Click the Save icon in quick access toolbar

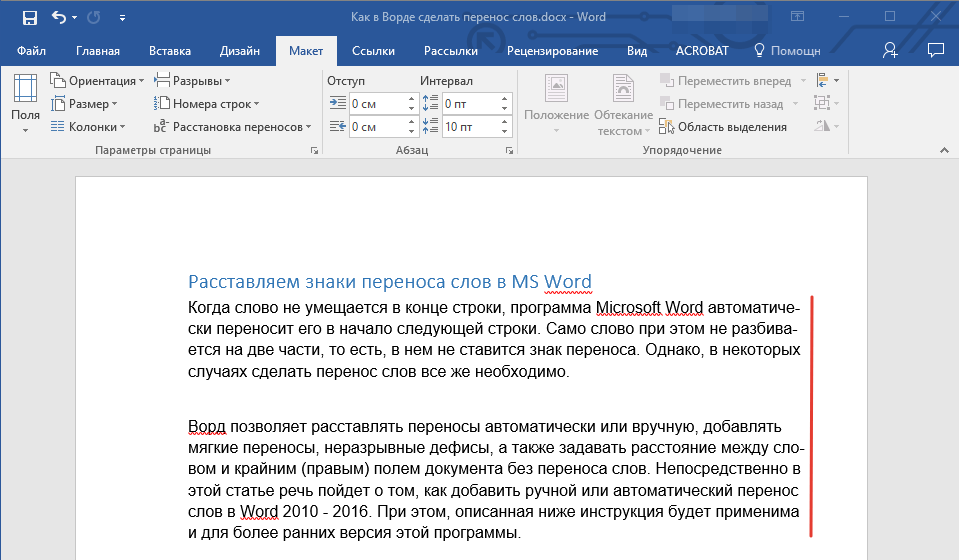pos(29,17)
